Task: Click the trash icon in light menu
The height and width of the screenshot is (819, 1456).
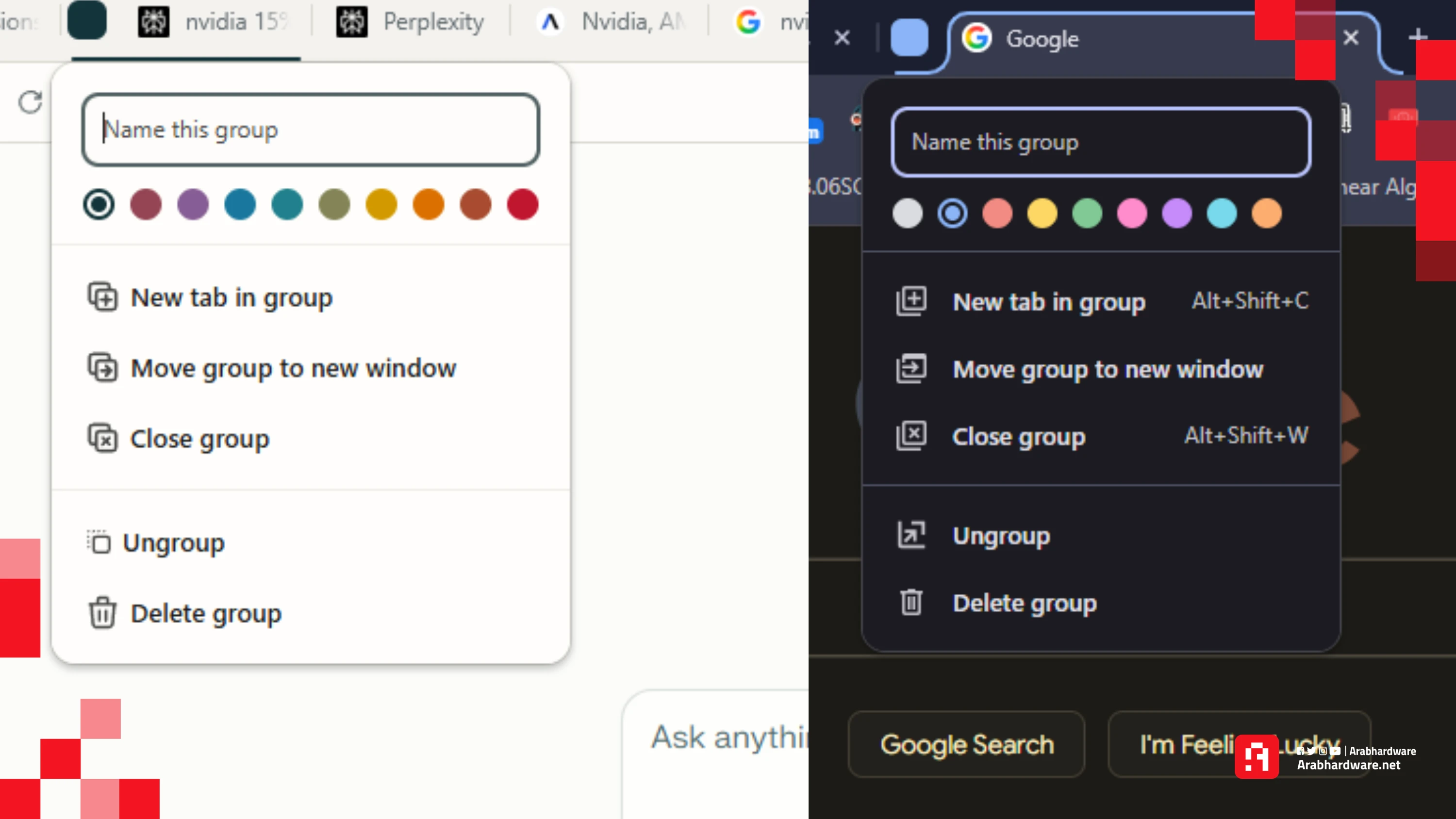Action: click(102, 613)
